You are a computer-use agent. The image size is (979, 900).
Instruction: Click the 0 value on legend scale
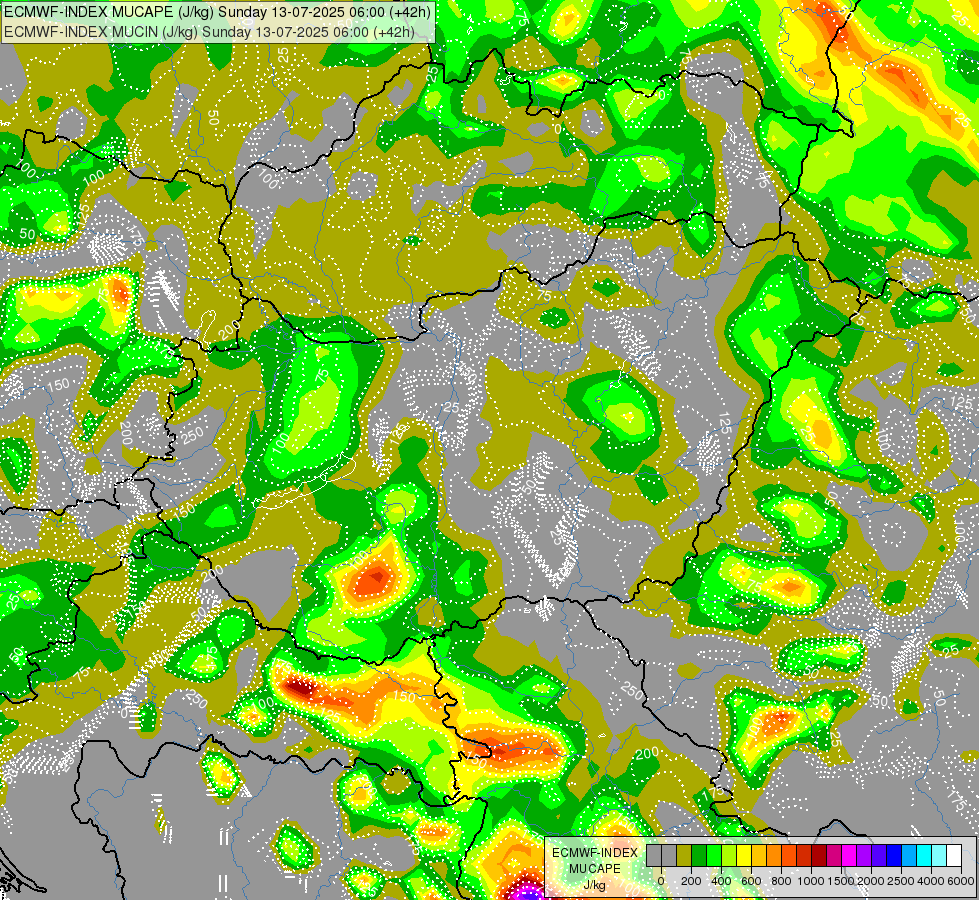[661, 881]
